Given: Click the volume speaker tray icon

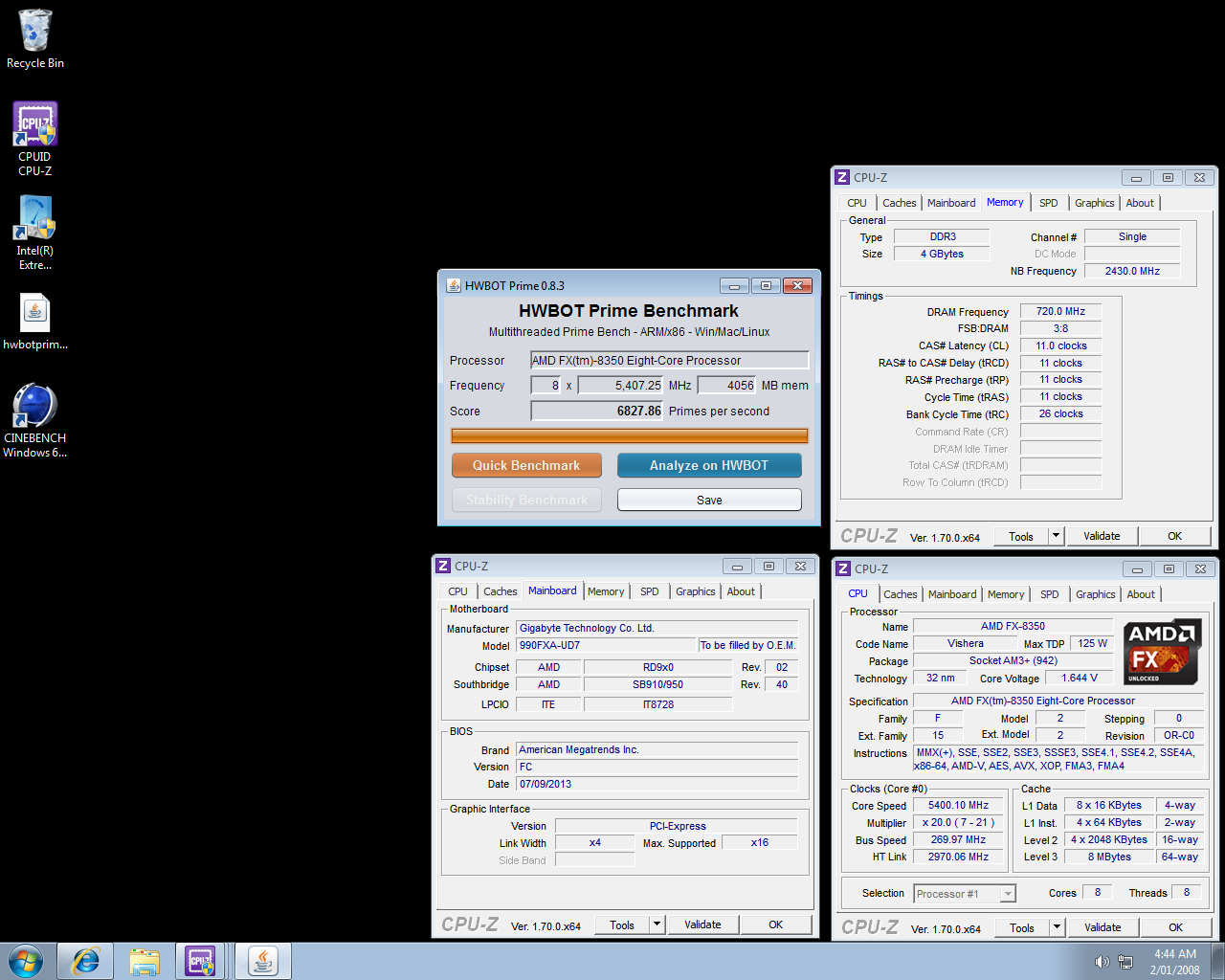Looking at the screenshot, I should tap(1102, 962).
